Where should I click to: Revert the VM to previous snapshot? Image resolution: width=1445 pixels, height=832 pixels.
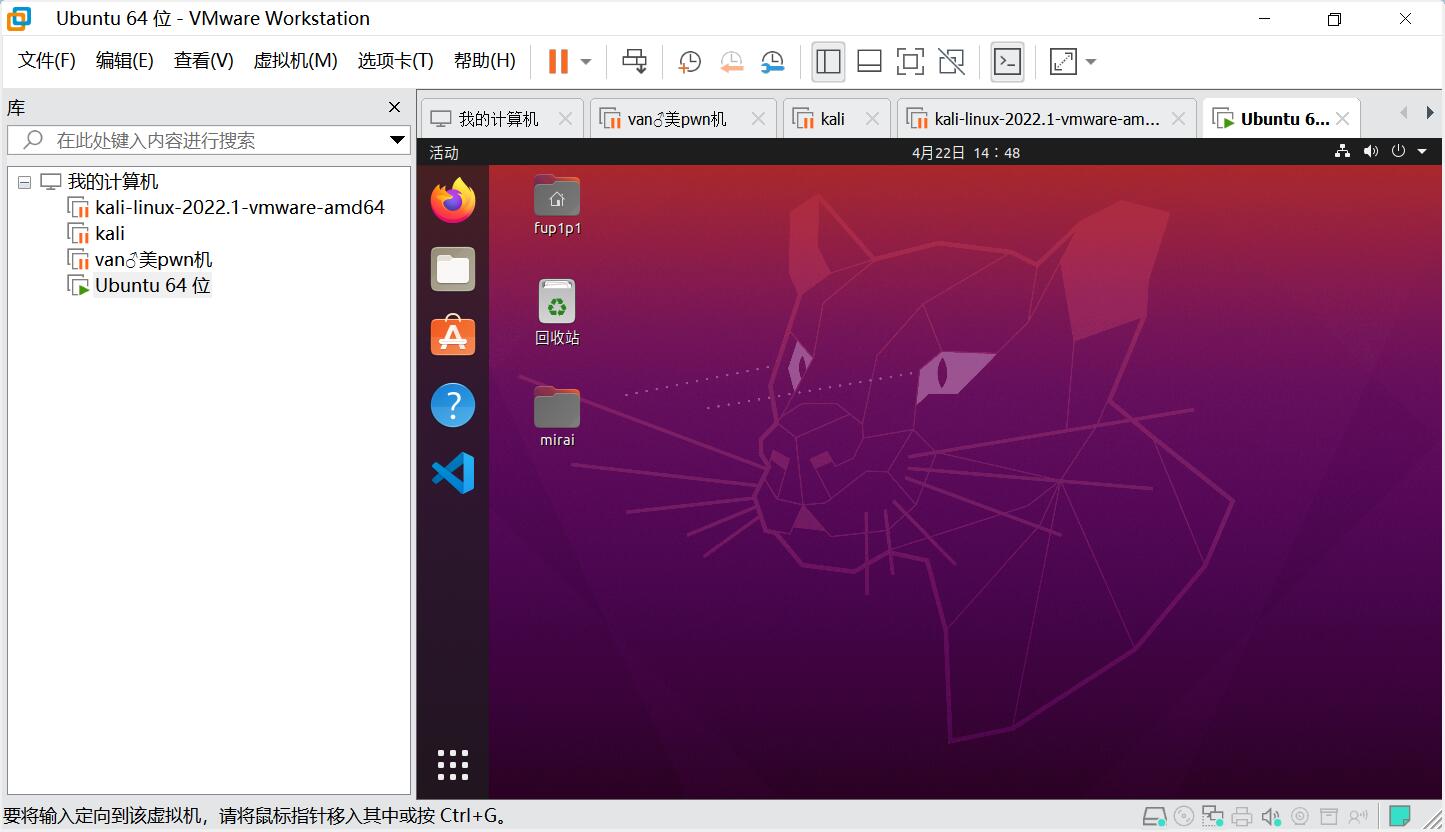coord(731,62)
